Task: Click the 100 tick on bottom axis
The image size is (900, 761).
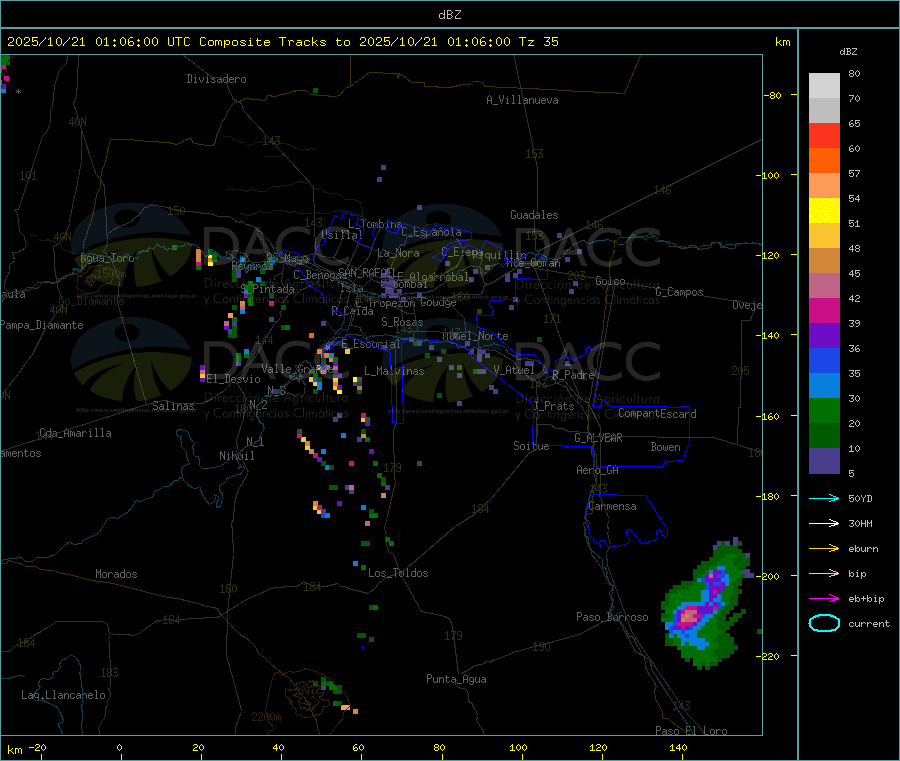Action: [518, 747]
